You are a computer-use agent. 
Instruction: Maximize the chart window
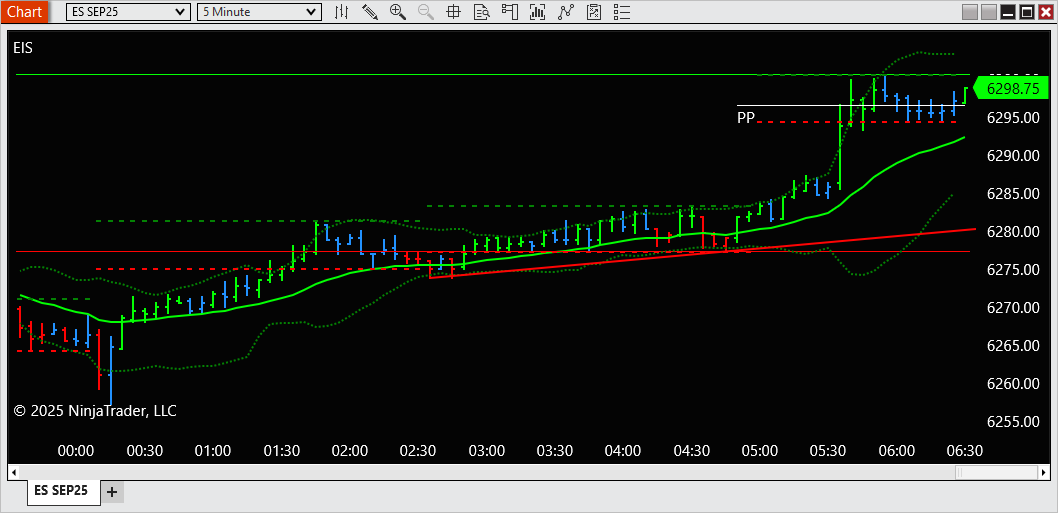pyautogui.click(x=1027, y=12)
